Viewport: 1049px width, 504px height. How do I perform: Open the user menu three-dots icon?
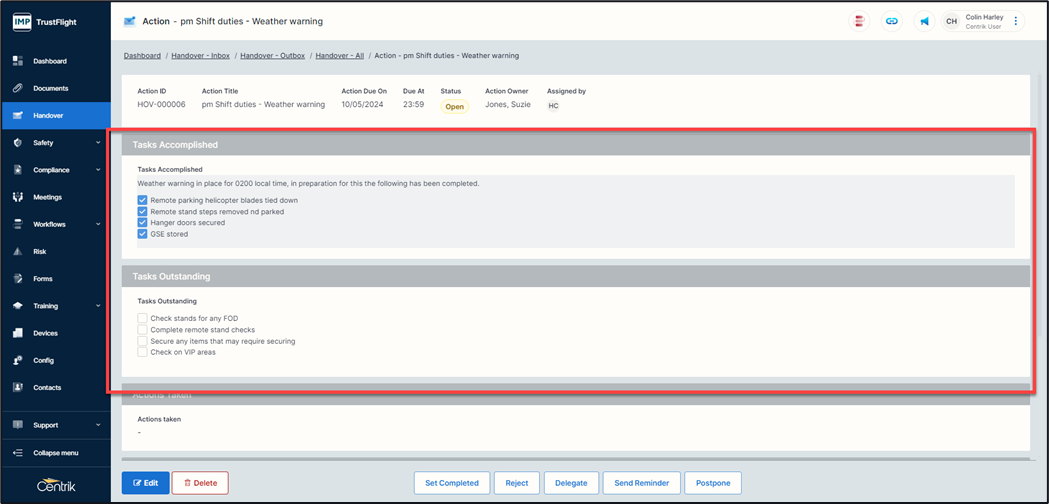[x=1016, y=21]
